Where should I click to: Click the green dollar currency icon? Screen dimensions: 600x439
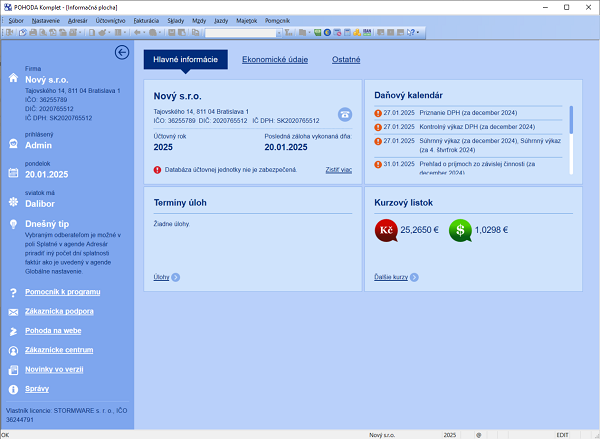(461, 230)
